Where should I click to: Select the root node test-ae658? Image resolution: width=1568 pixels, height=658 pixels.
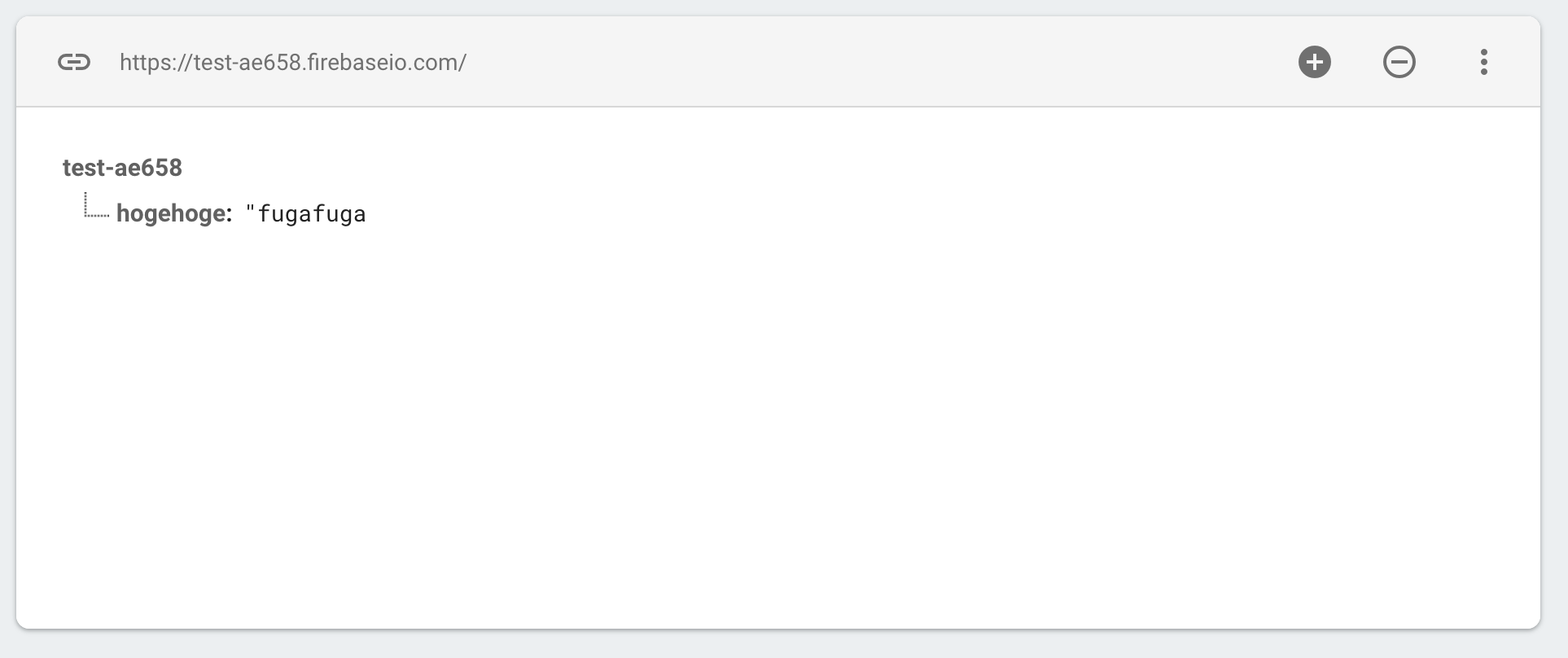pos(122,168)
